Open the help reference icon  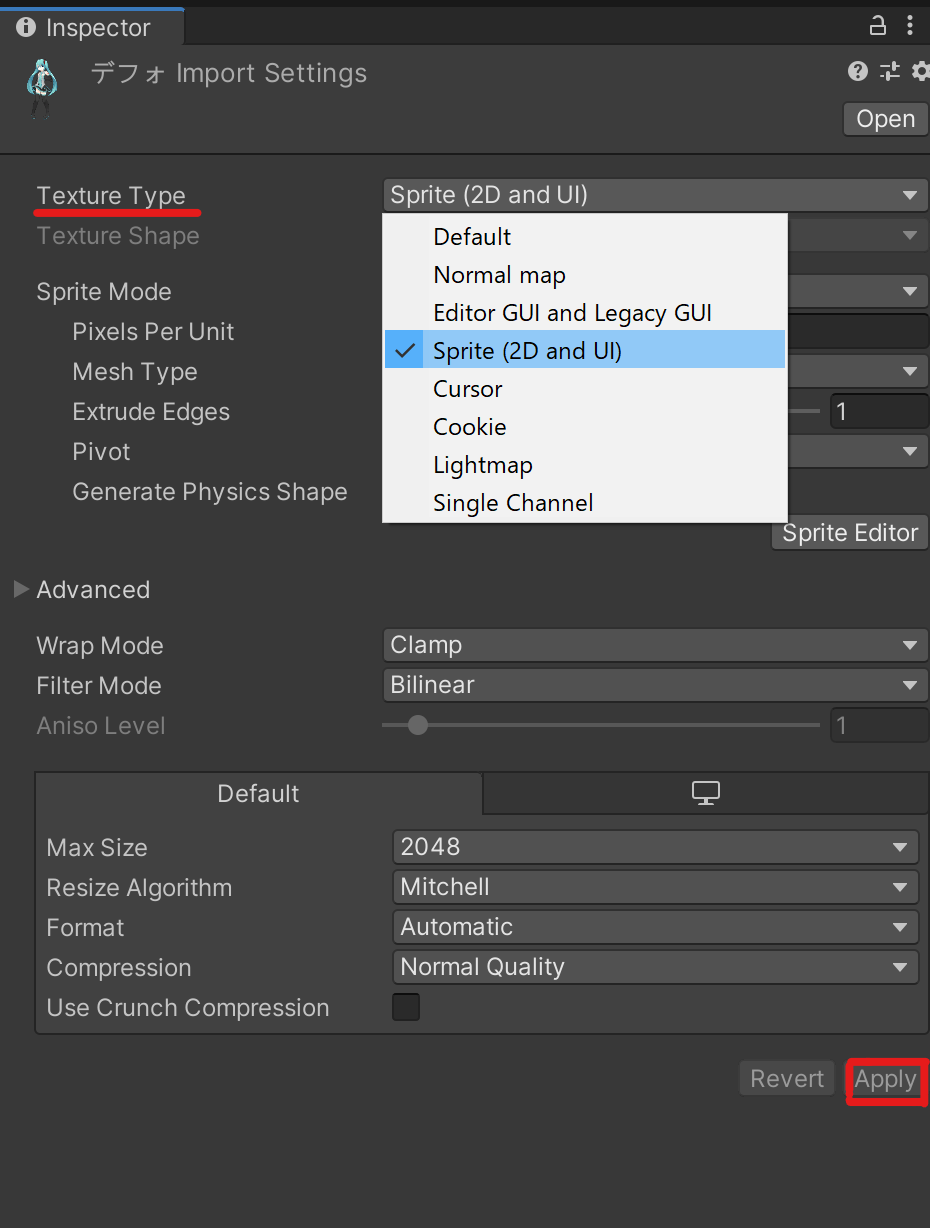click(857, 71)
